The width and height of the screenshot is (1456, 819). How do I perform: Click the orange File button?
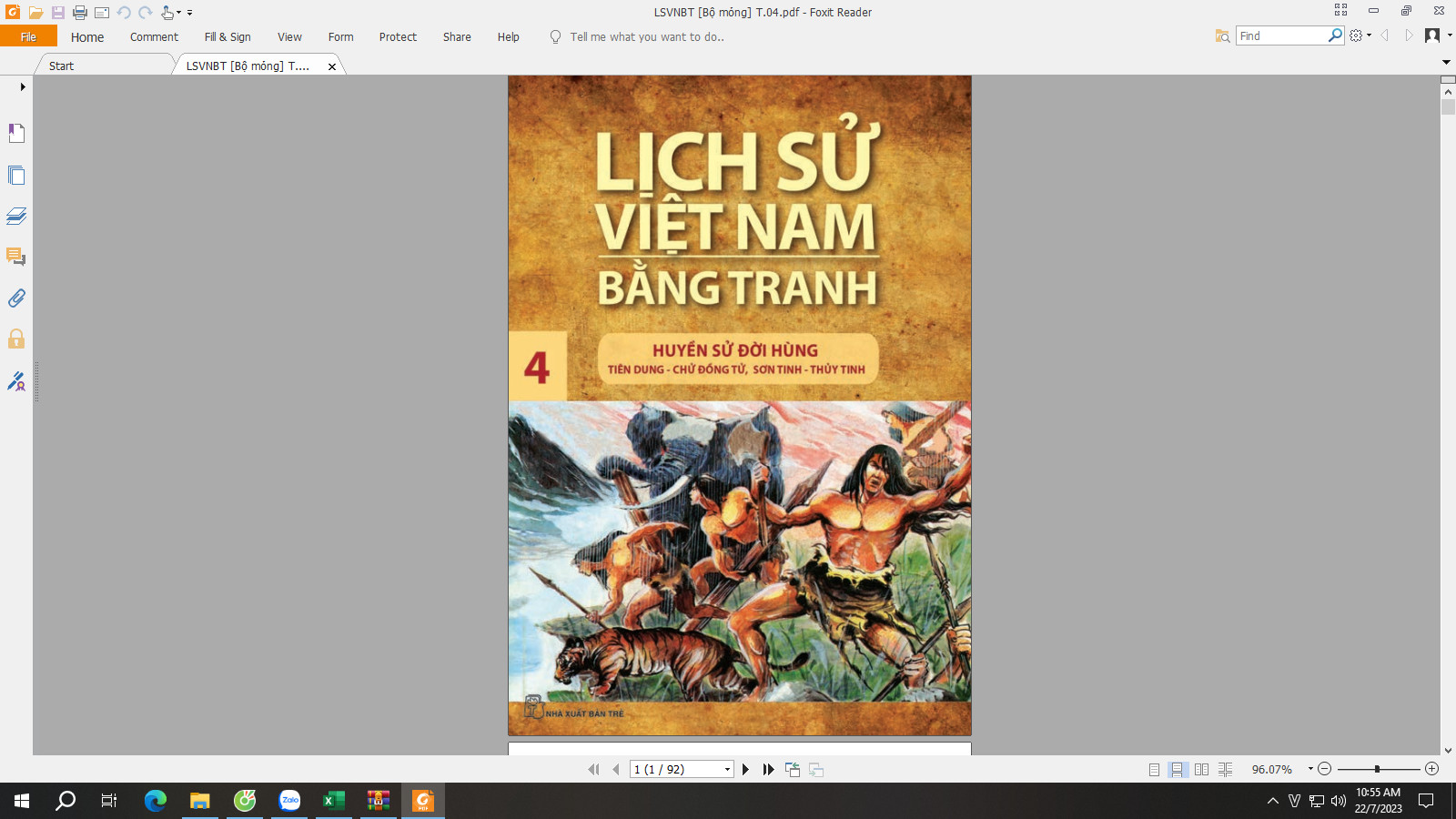28,36
